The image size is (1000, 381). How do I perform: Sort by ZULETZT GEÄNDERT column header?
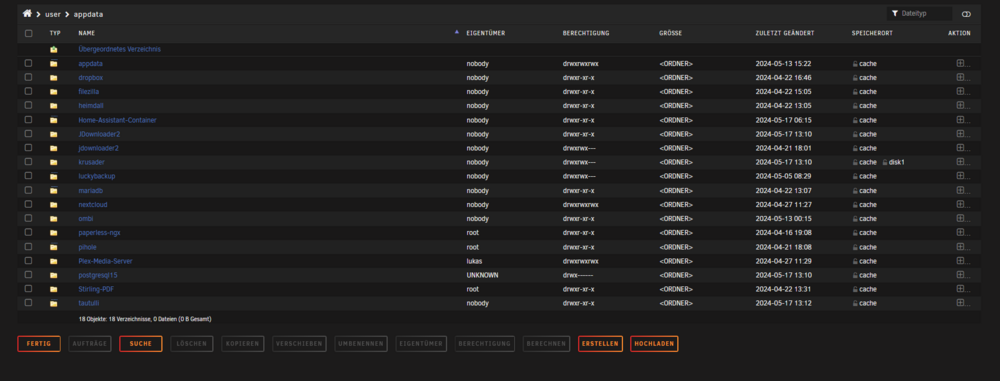784,33
